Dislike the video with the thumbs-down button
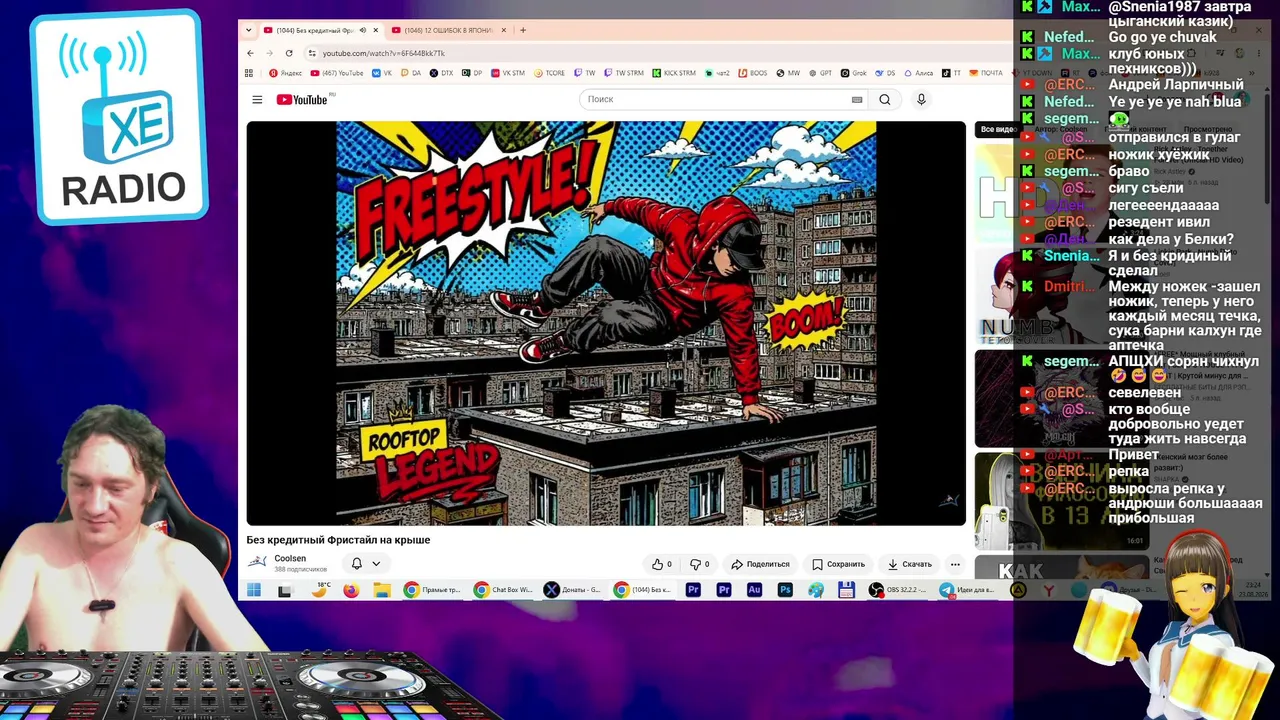1280x720 pixels. pyautogui.click(x=700, y=564)
